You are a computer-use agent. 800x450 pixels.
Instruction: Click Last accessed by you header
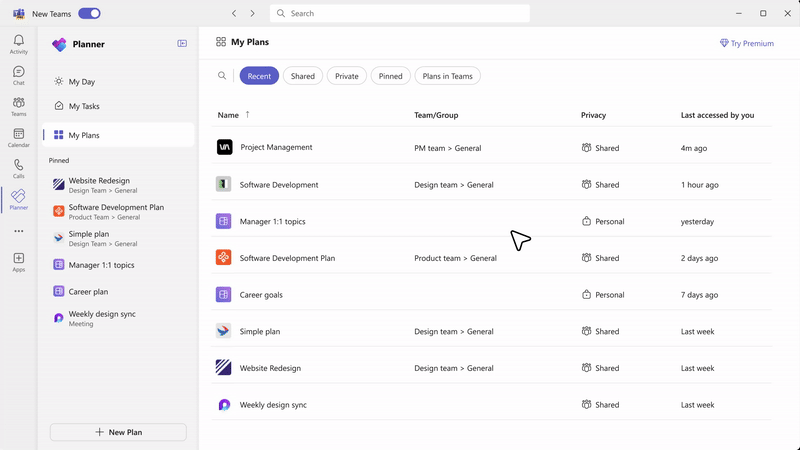coord(717,115)
